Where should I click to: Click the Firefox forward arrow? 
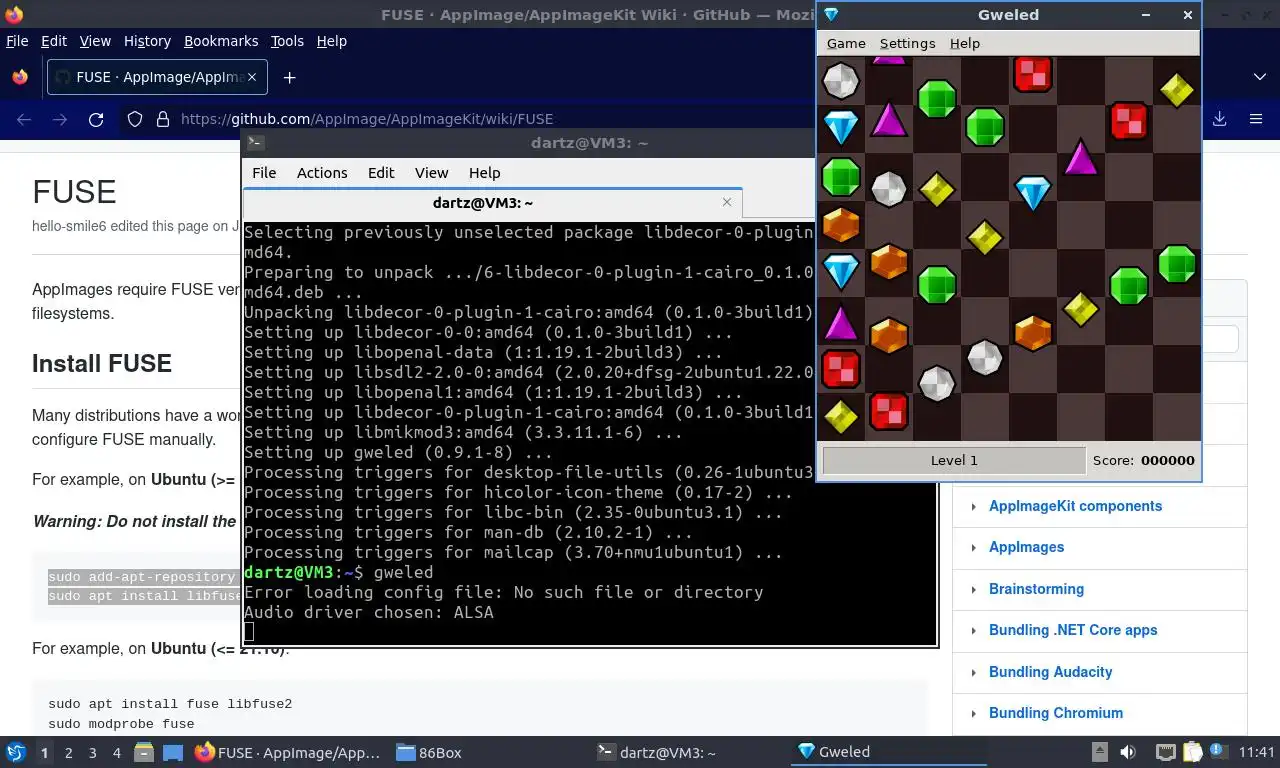[60, 119]
